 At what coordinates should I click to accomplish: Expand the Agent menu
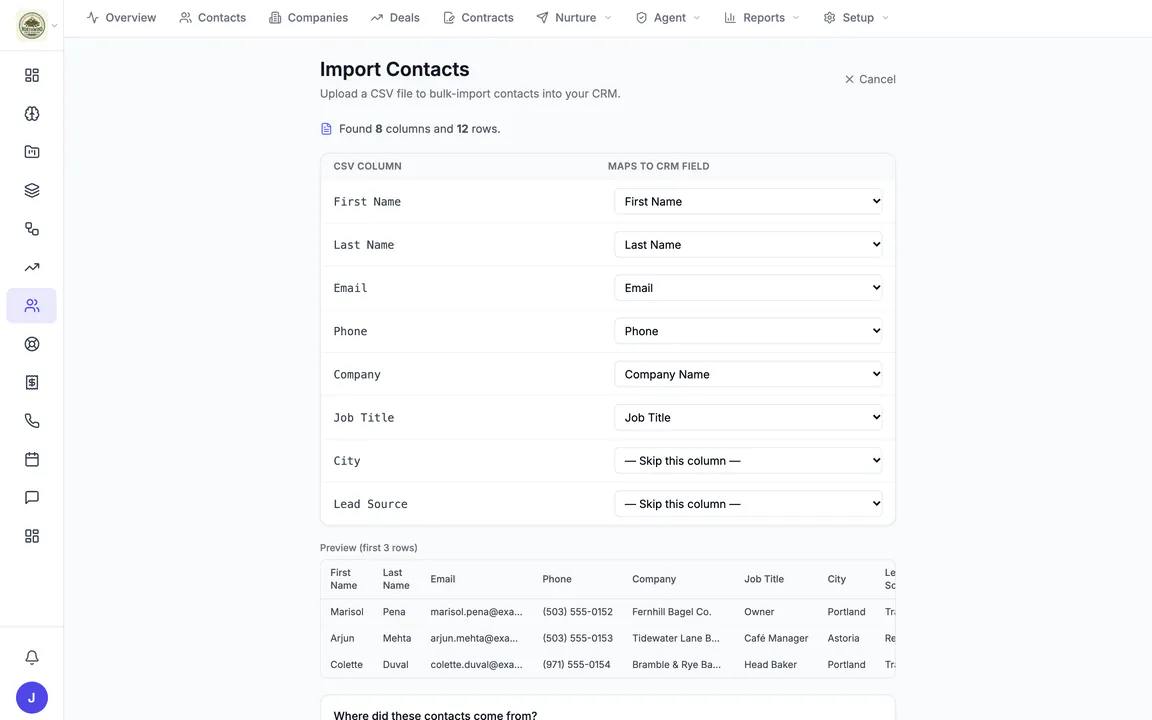pos(668,18)
